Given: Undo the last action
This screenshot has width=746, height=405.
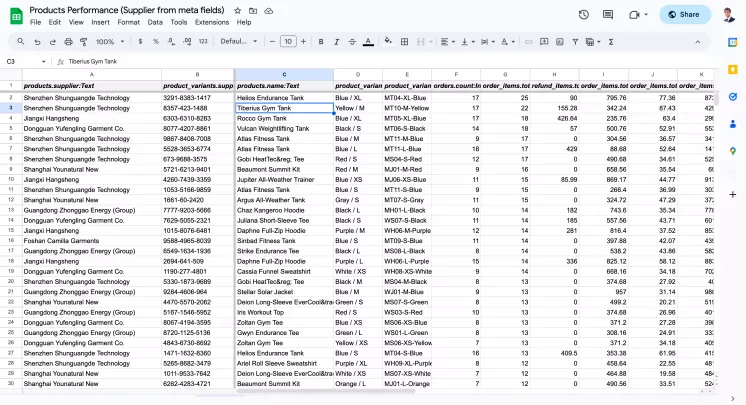Looking at the screenshot, I should pyautogui.click(x=37, y=42).
